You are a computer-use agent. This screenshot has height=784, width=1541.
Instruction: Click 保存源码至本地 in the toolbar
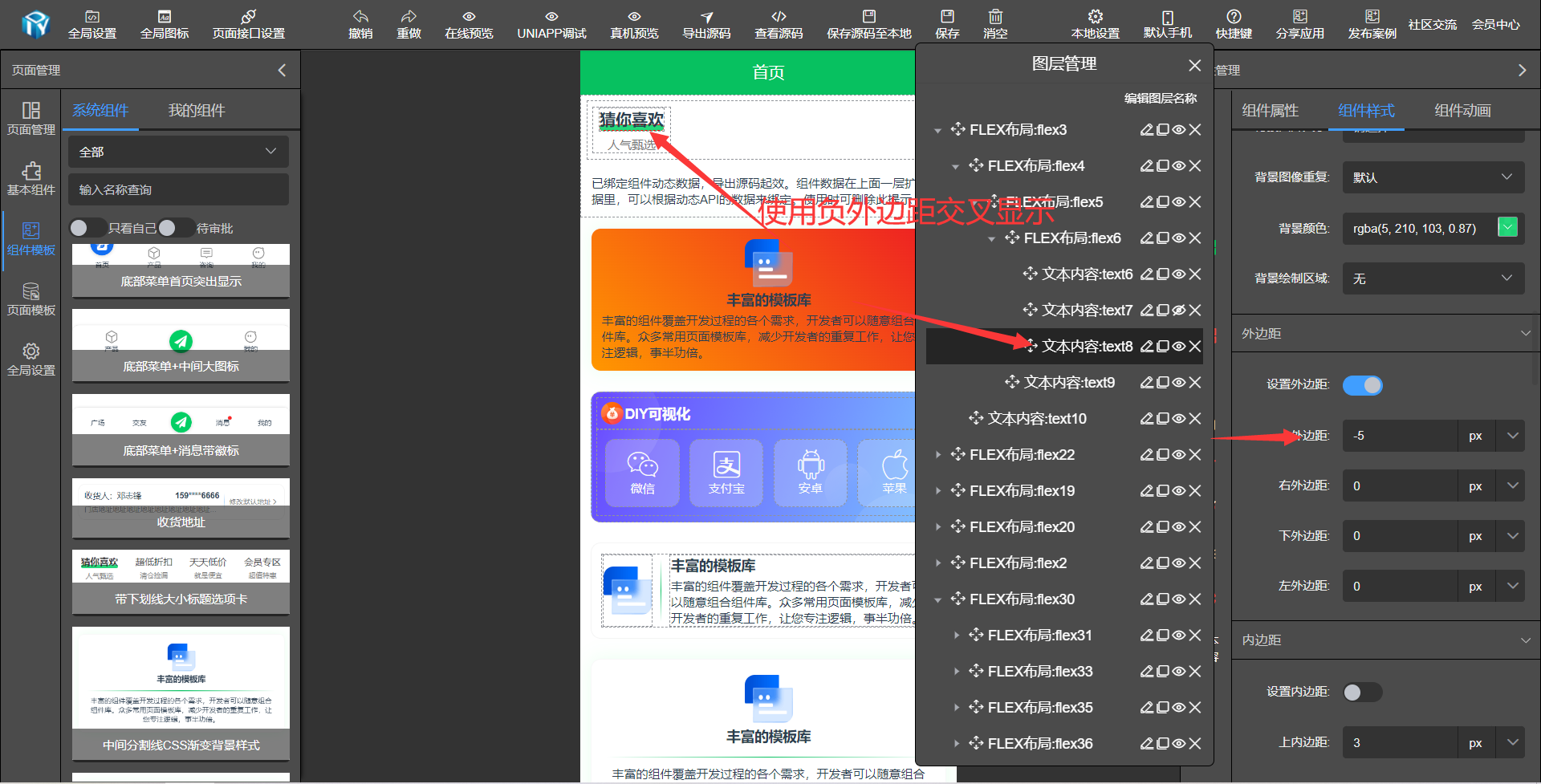pos(869,25)
